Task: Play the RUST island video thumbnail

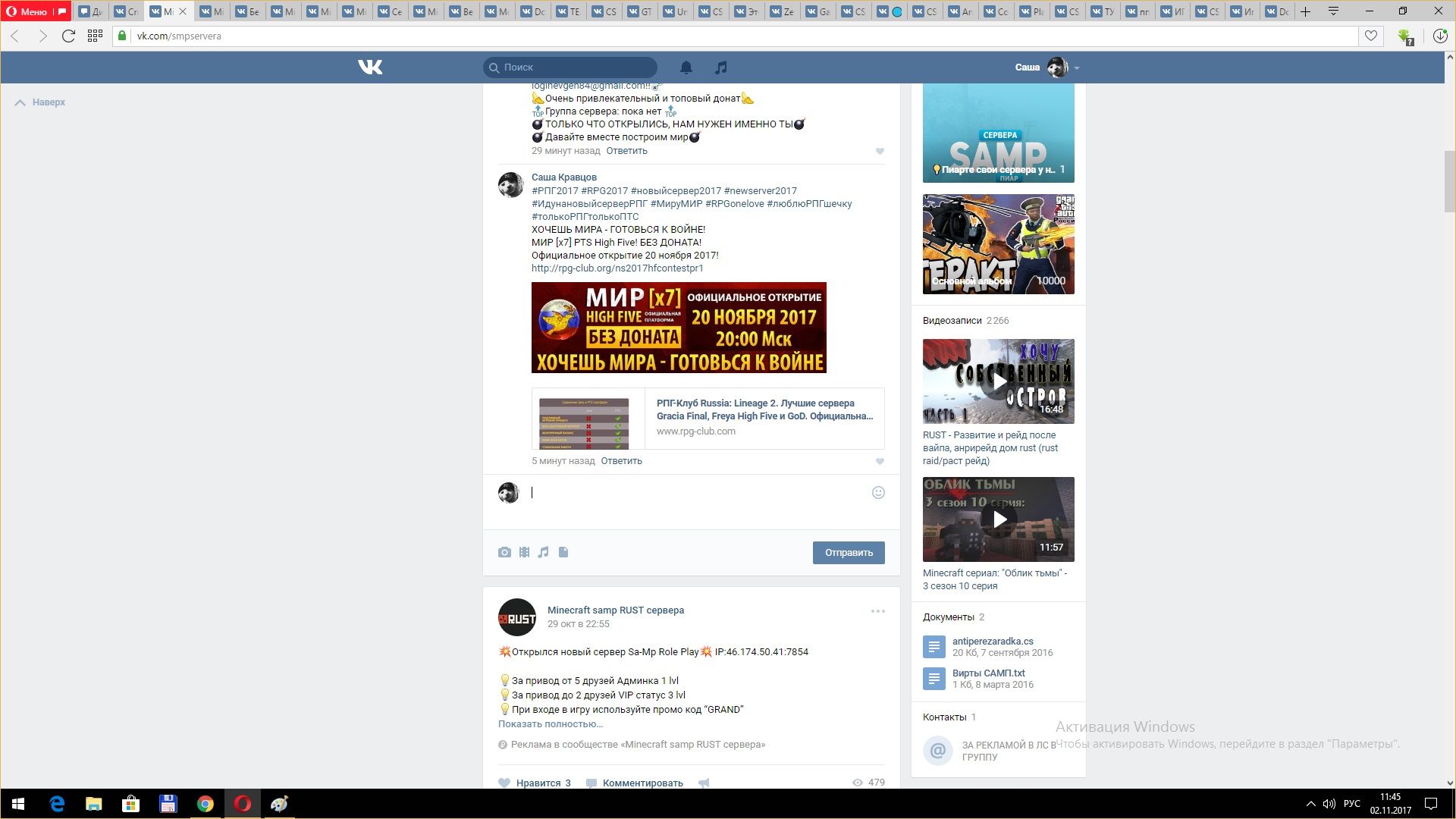Action: [x=998, y=381]
